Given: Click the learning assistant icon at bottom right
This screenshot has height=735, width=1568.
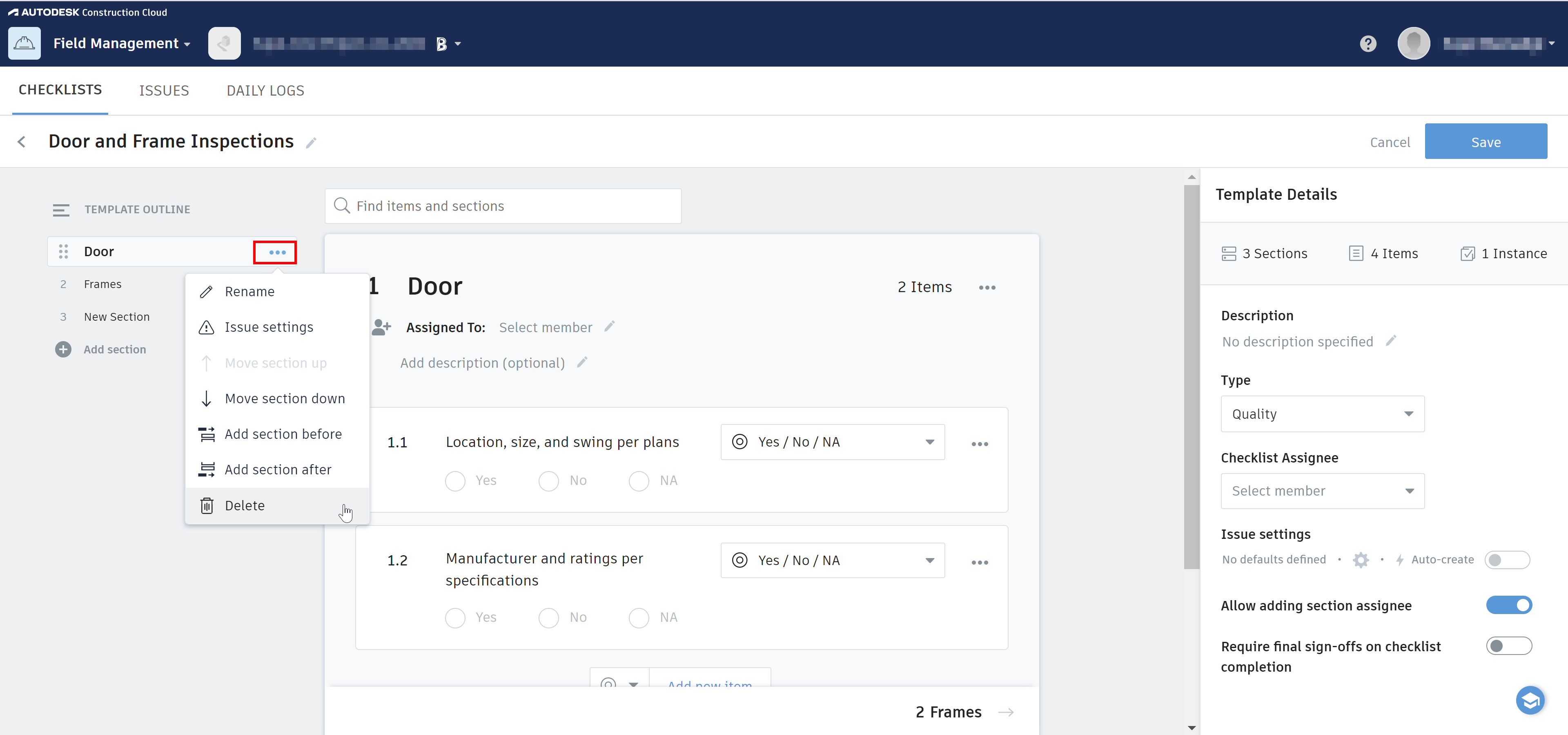Looking at the screenshot, I should click(x=1529, y=700).
